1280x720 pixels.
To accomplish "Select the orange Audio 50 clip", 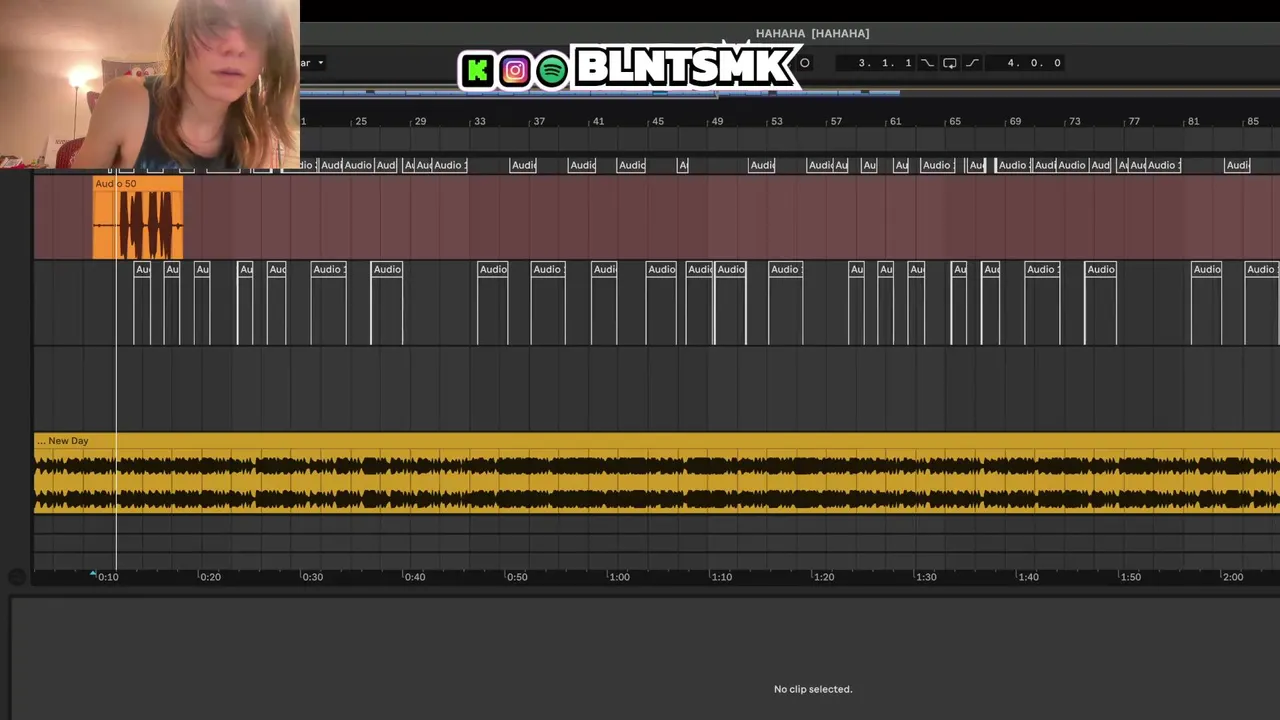I will (x=138, y=218).
